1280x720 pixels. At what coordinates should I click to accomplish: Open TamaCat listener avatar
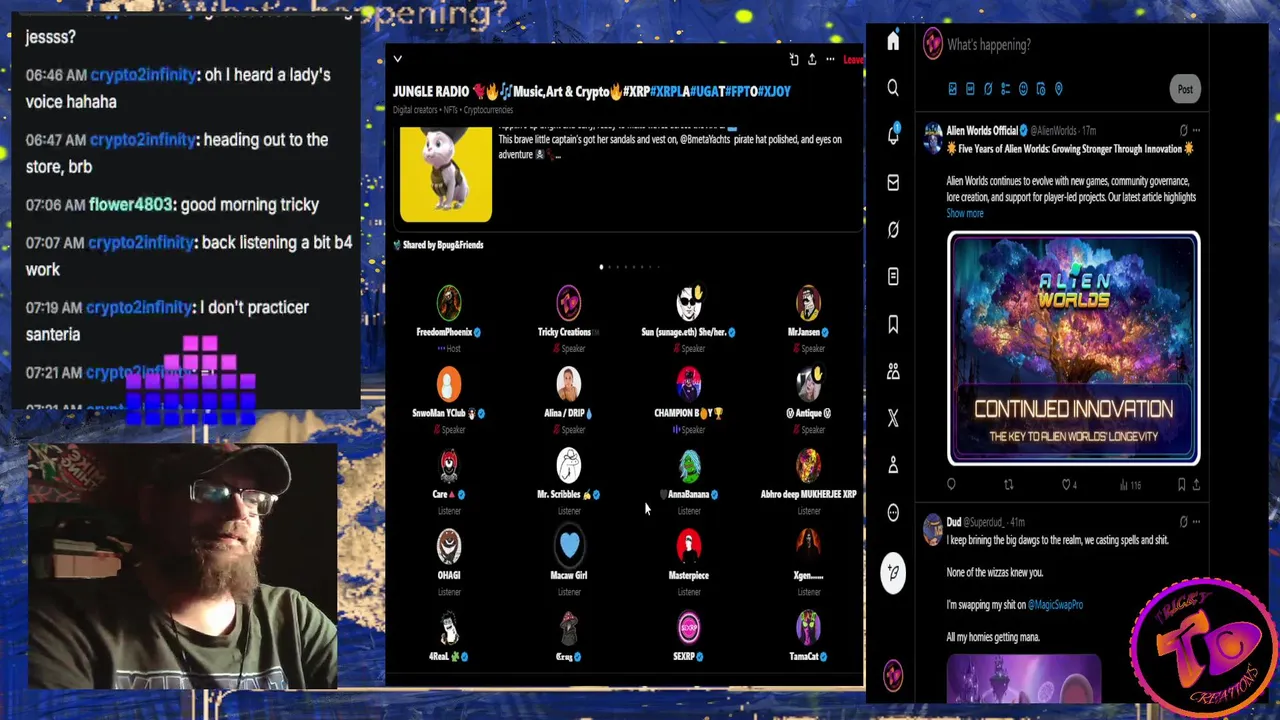coord(809,628)
